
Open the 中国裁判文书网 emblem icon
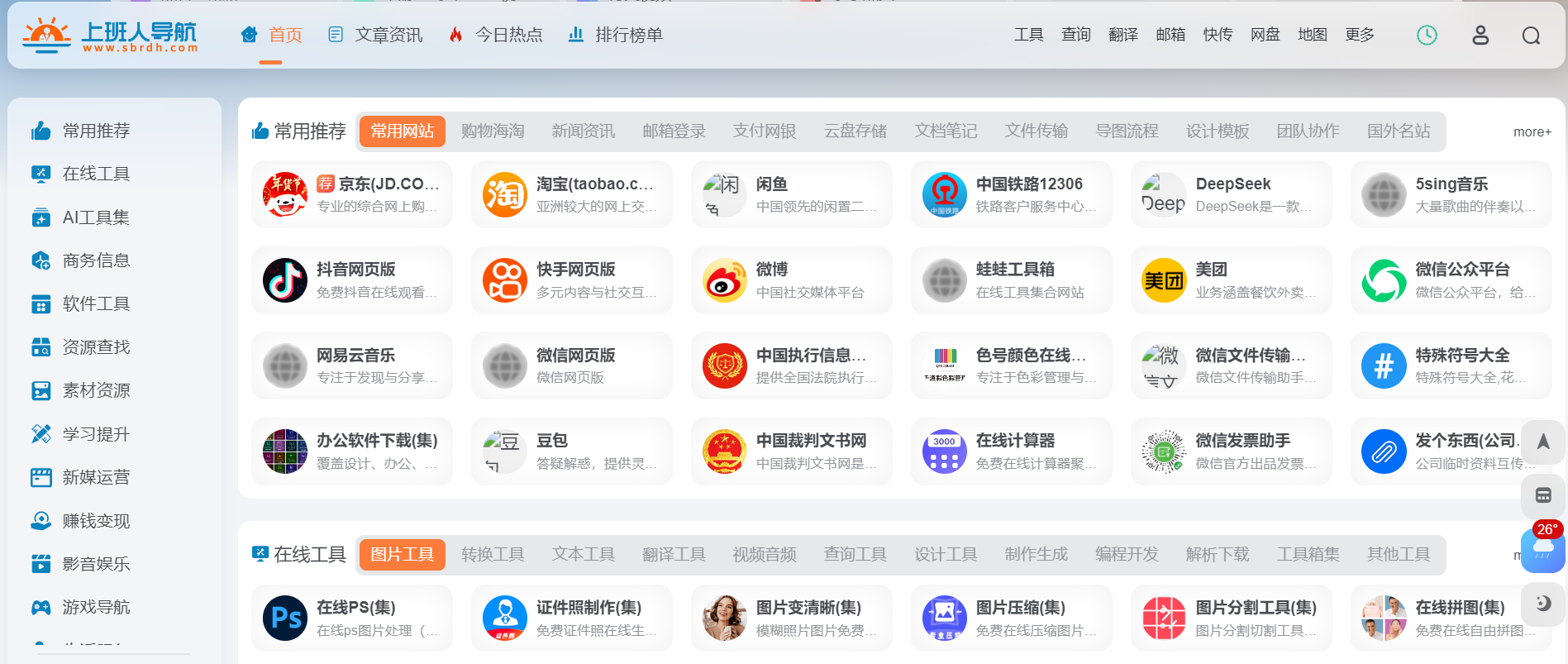725,451
